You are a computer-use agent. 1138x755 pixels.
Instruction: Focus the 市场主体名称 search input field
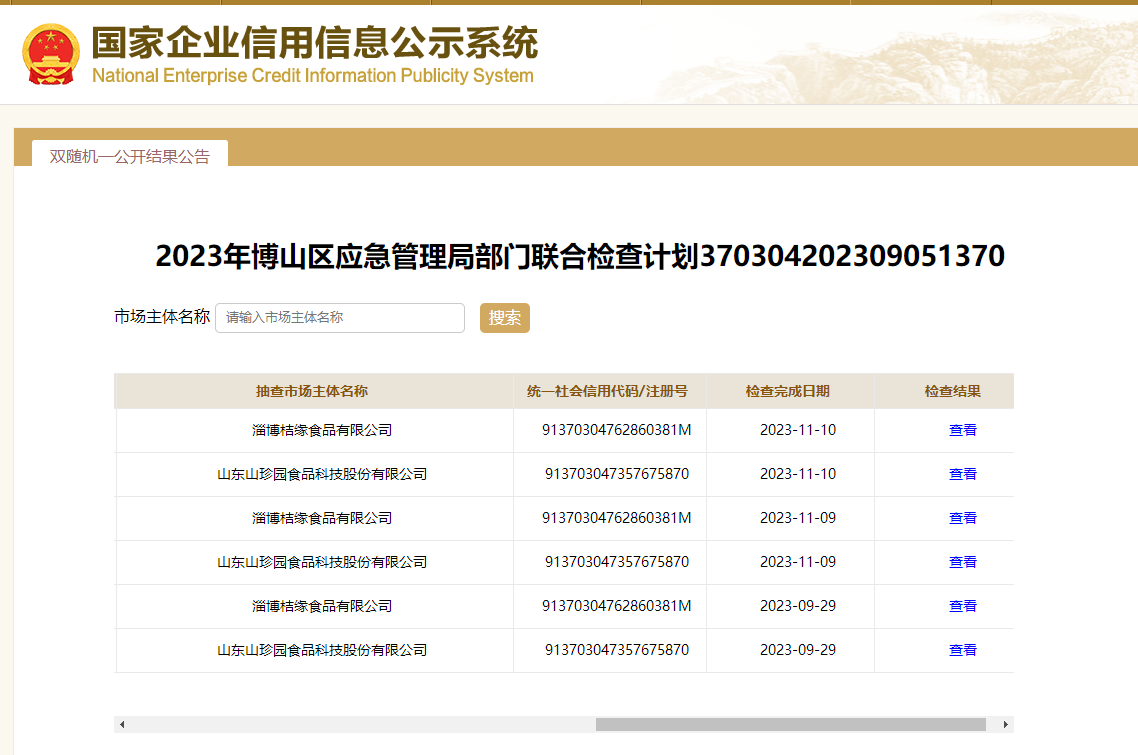340,318
